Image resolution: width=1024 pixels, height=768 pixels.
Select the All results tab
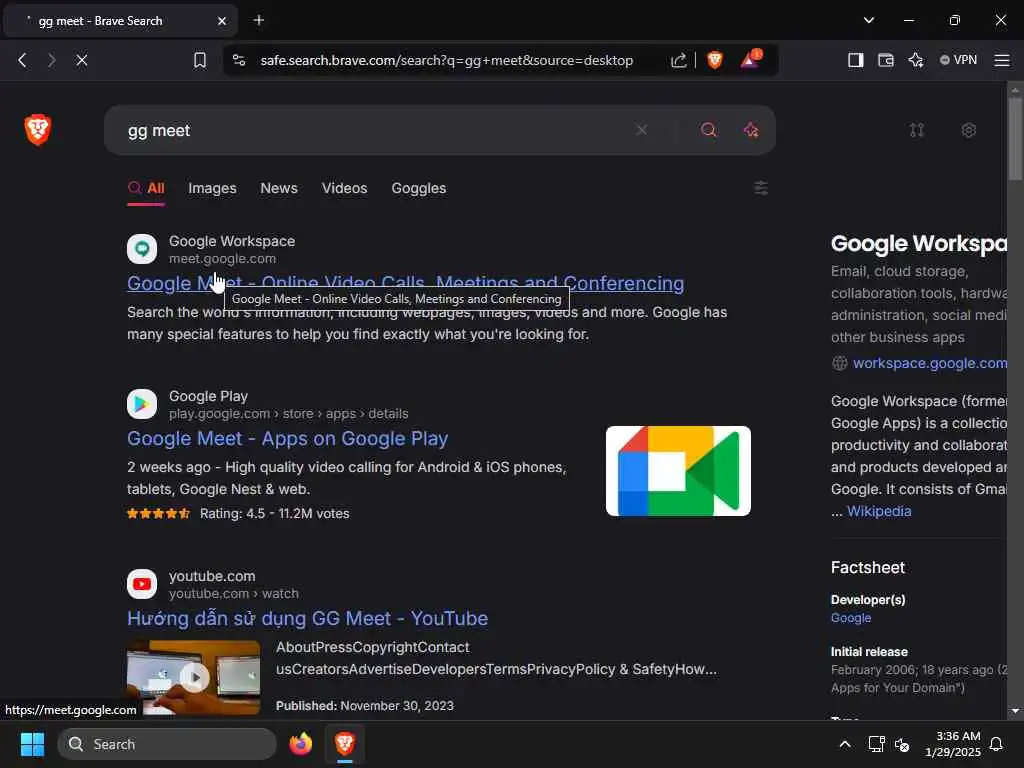[146, 188]
